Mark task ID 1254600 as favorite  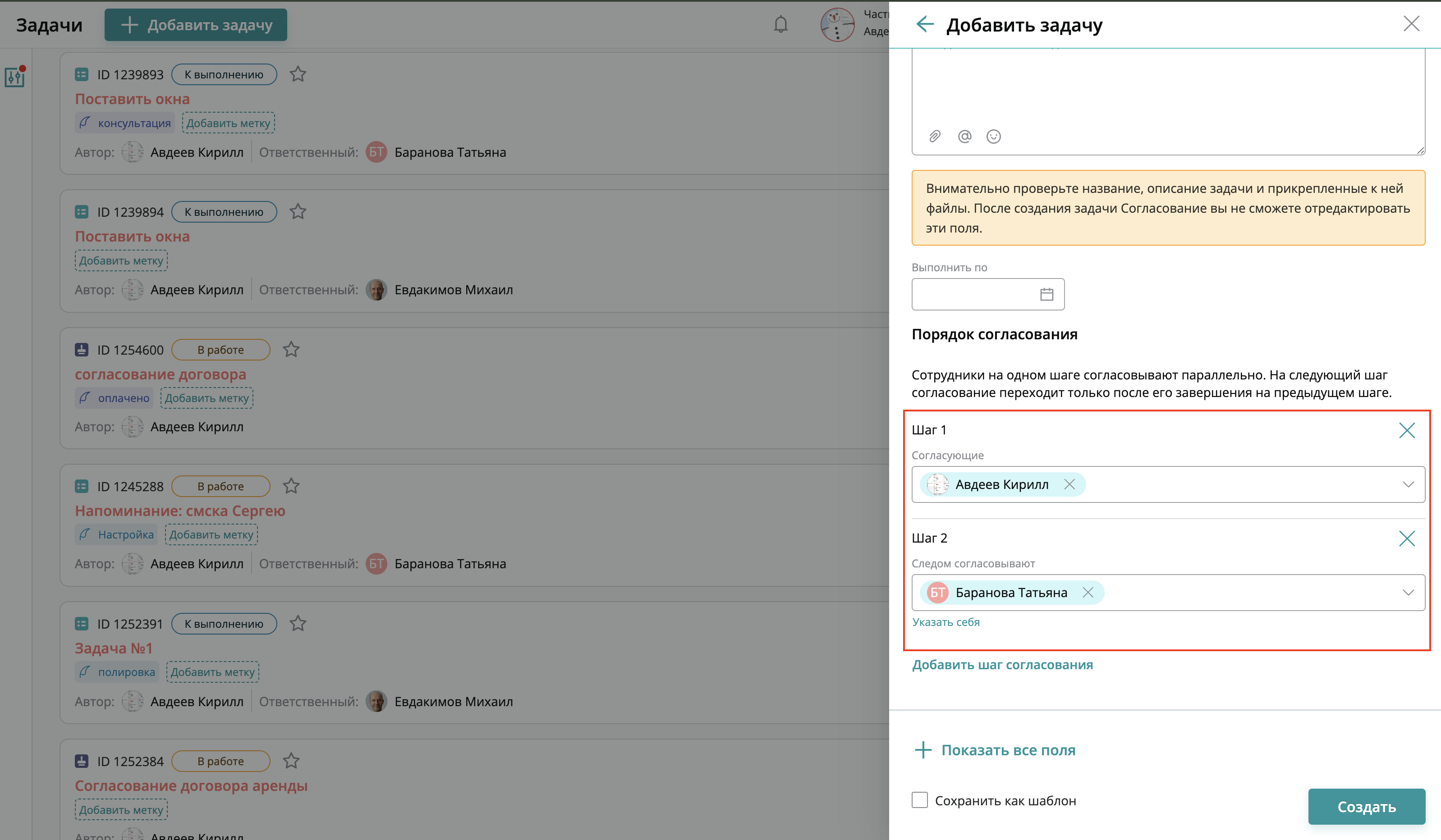pyautogui.click(x=291, y=349)
